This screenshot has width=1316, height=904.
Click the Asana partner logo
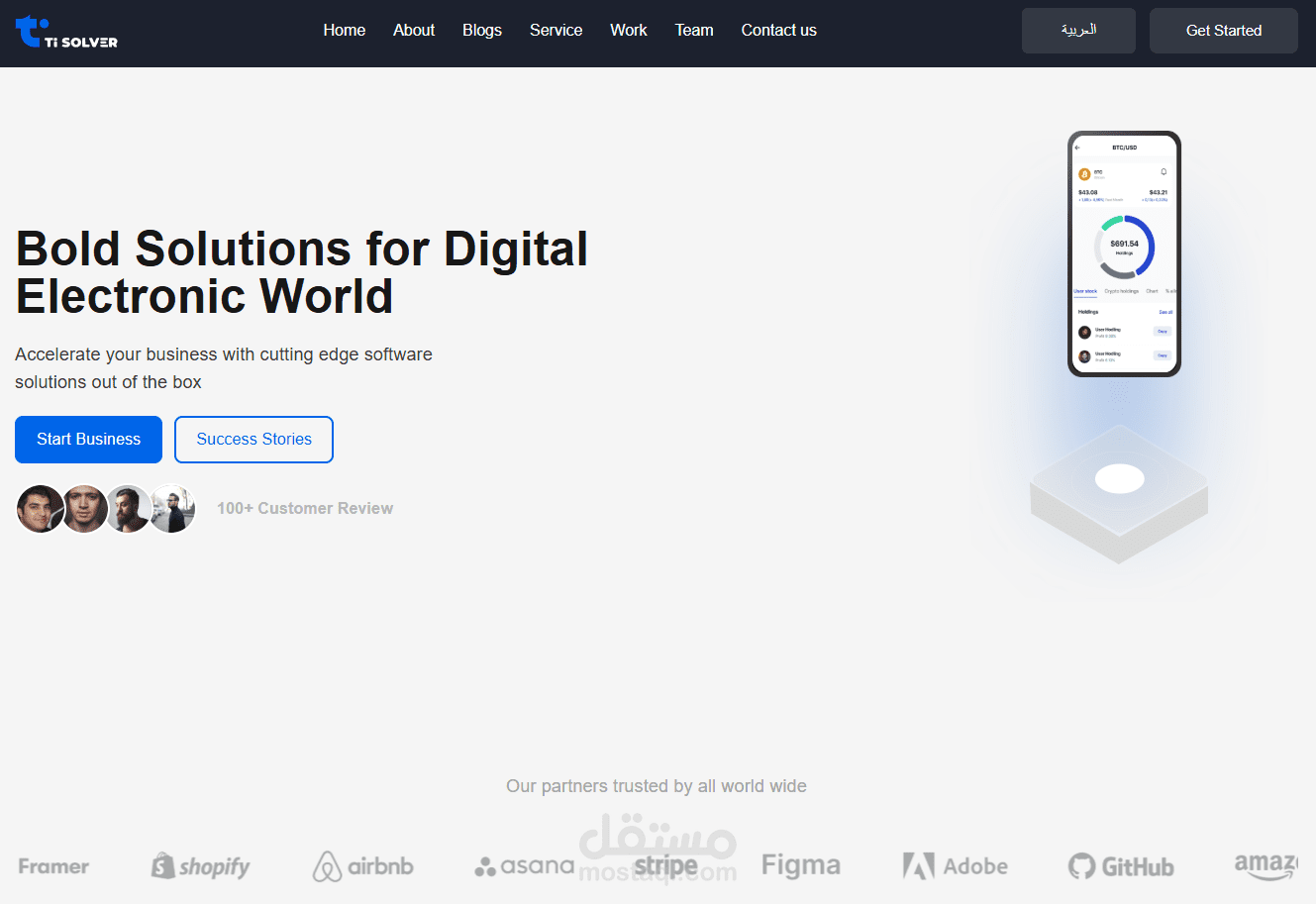524,866
